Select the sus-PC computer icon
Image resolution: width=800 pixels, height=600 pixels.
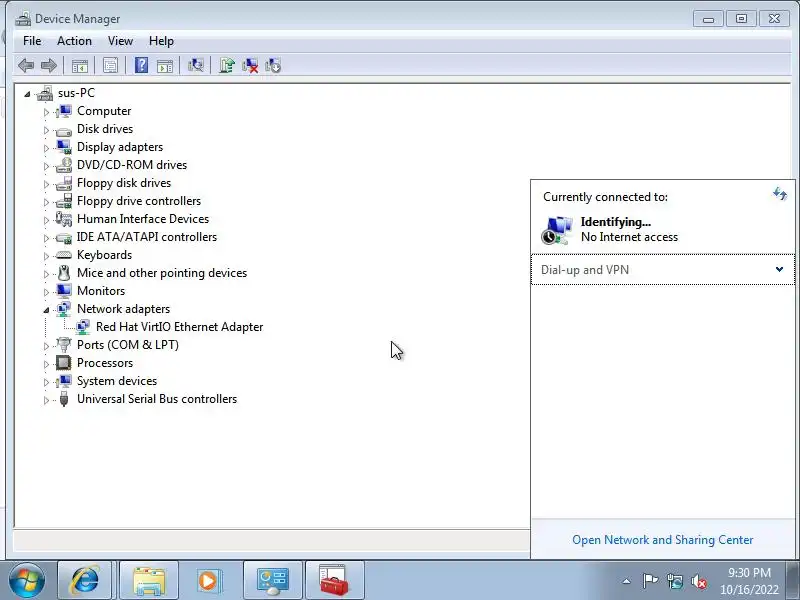click(45, 93)
